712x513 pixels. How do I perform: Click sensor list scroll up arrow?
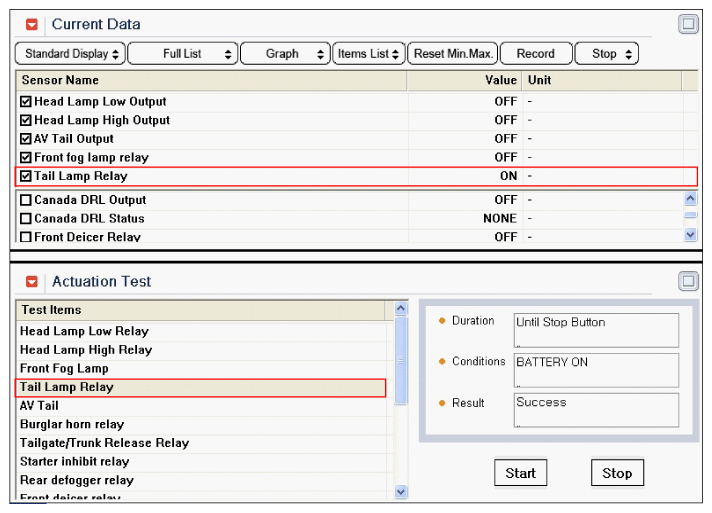690,198
